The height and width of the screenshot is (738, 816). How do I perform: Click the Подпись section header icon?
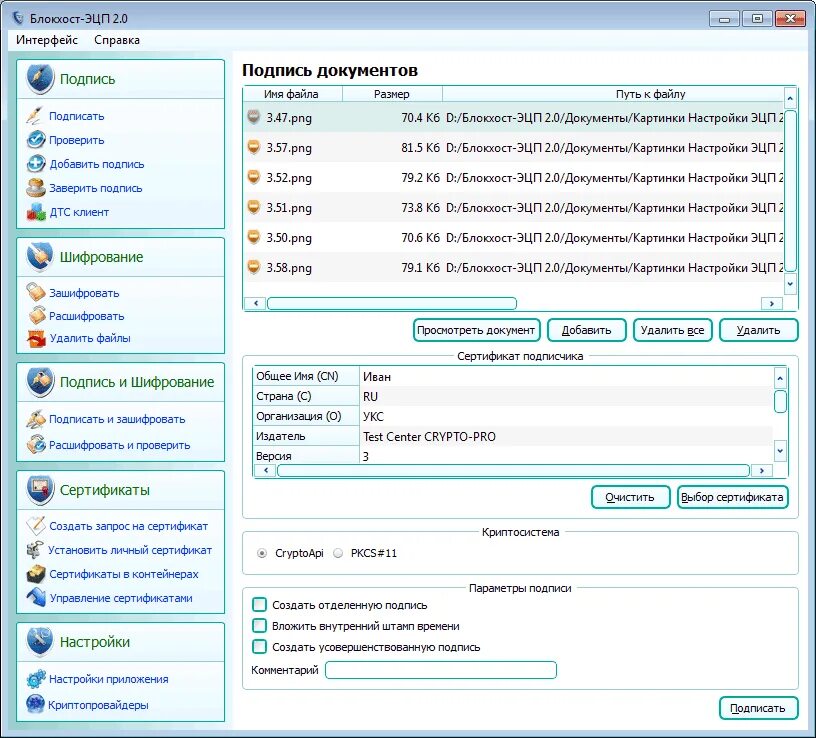point(40,79)
